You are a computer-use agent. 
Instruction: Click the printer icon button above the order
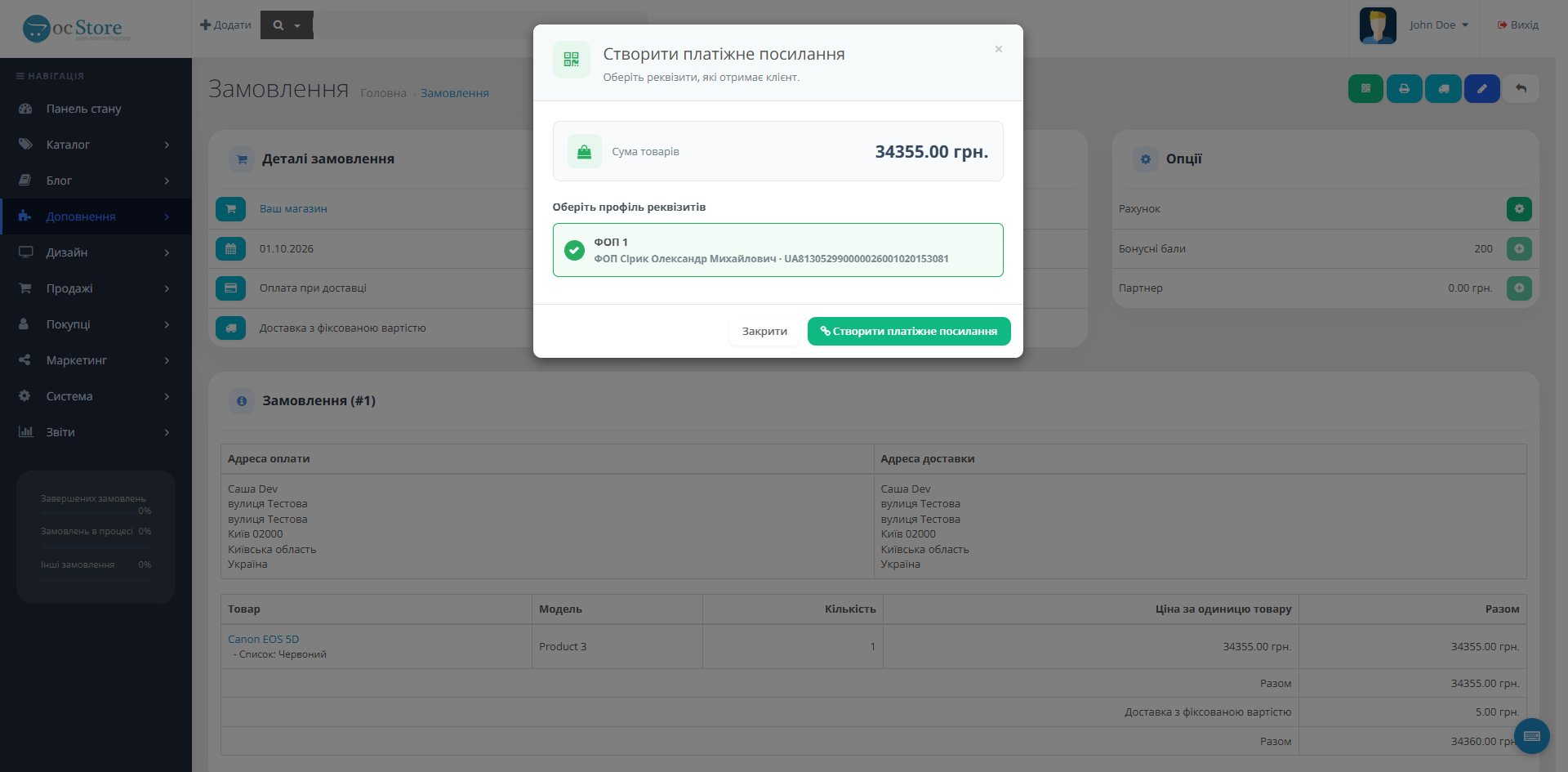[x=1404, y=88]
